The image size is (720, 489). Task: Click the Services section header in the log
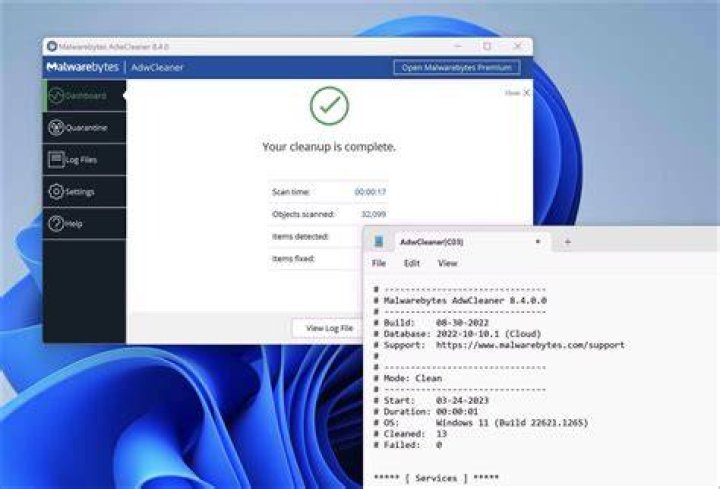[x=436, y=478]
